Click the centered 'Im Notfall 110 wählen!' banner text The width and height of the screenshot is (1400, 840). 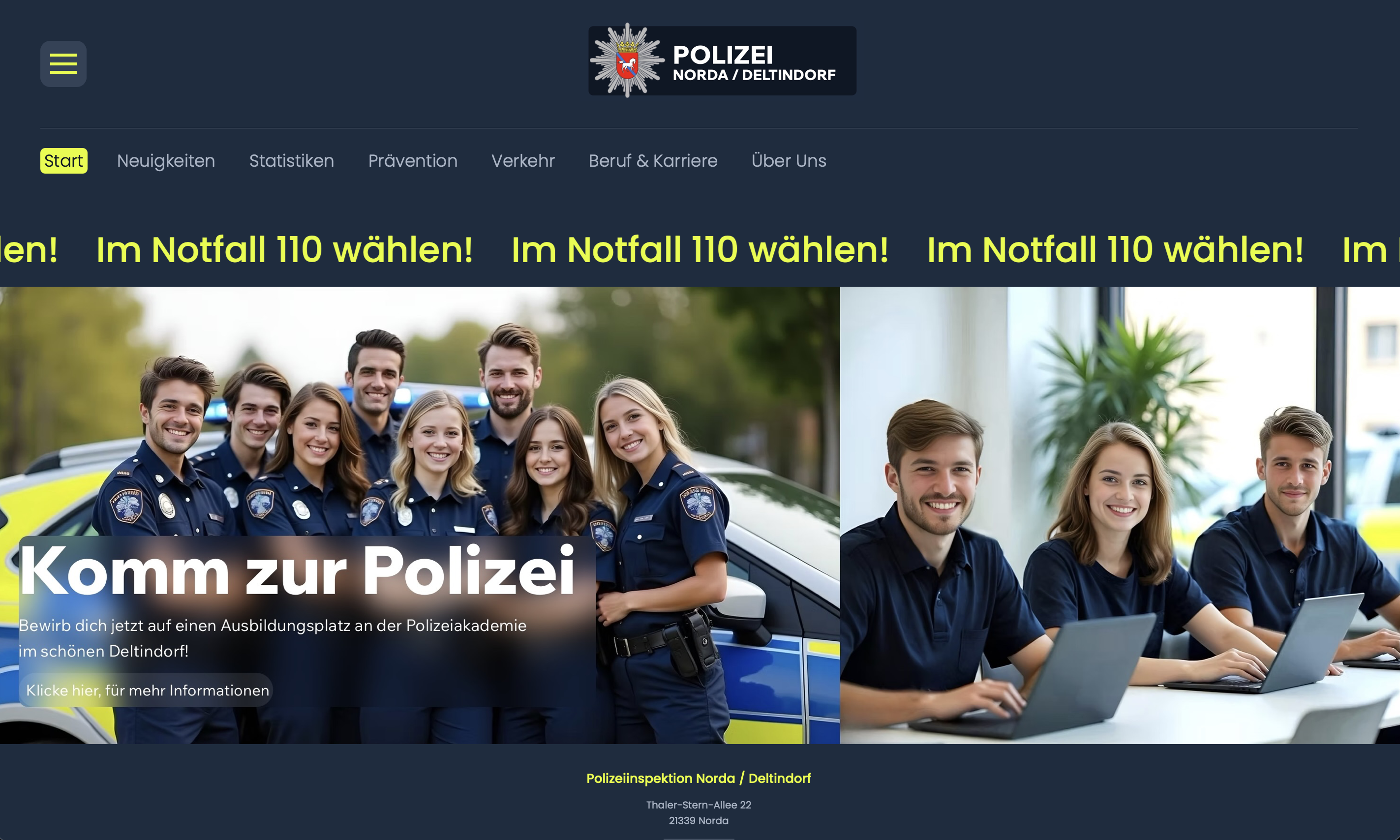pos(700,250)
